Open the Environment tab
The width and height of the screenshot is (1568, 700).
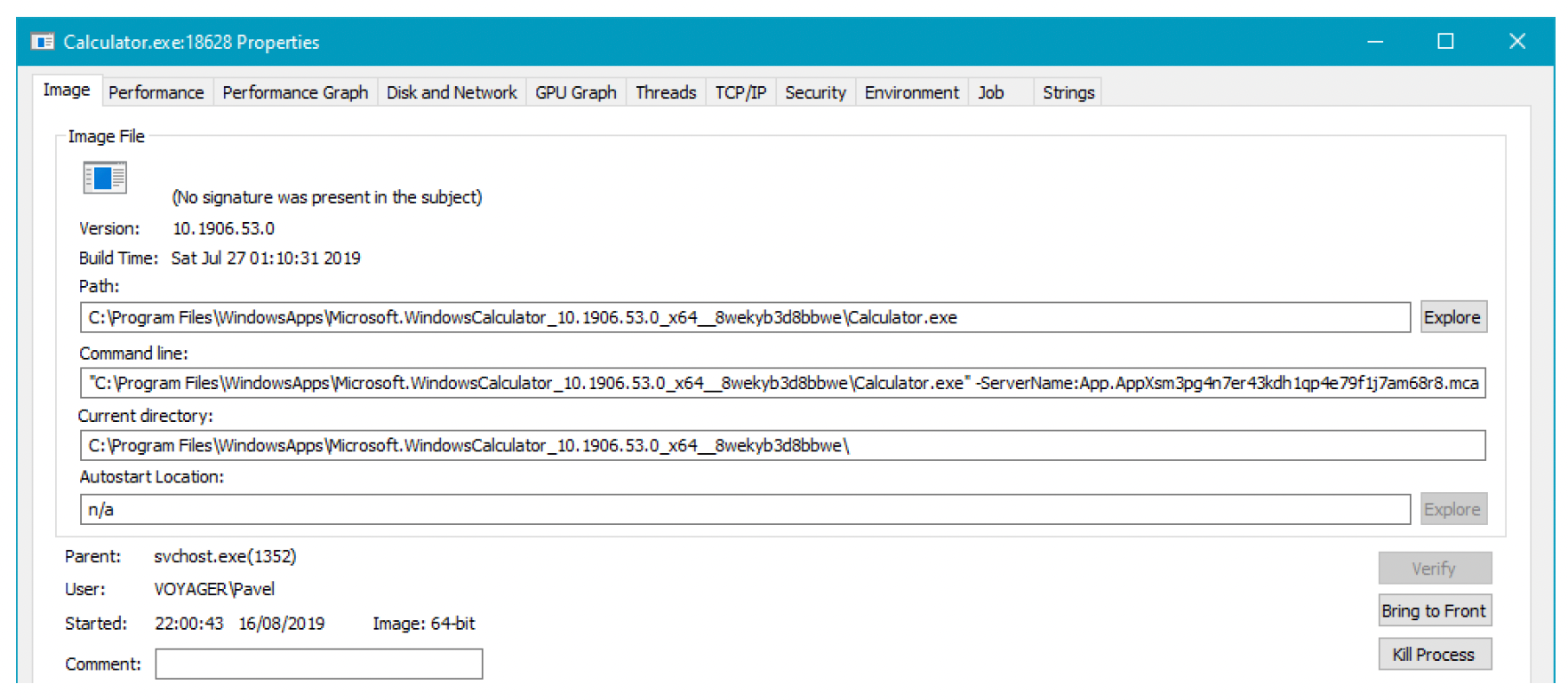tap(912, 92)
